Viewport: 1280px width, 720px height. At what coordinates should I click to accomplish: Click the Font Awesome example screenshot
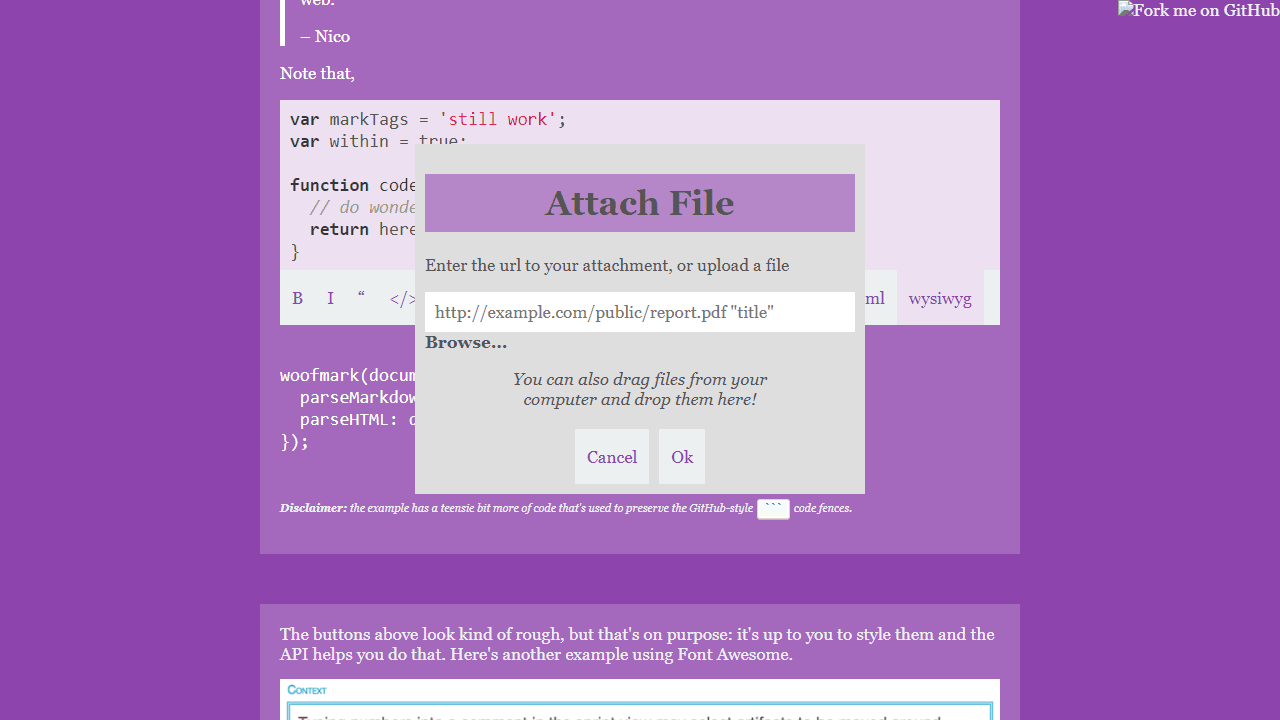coord(640,700)
